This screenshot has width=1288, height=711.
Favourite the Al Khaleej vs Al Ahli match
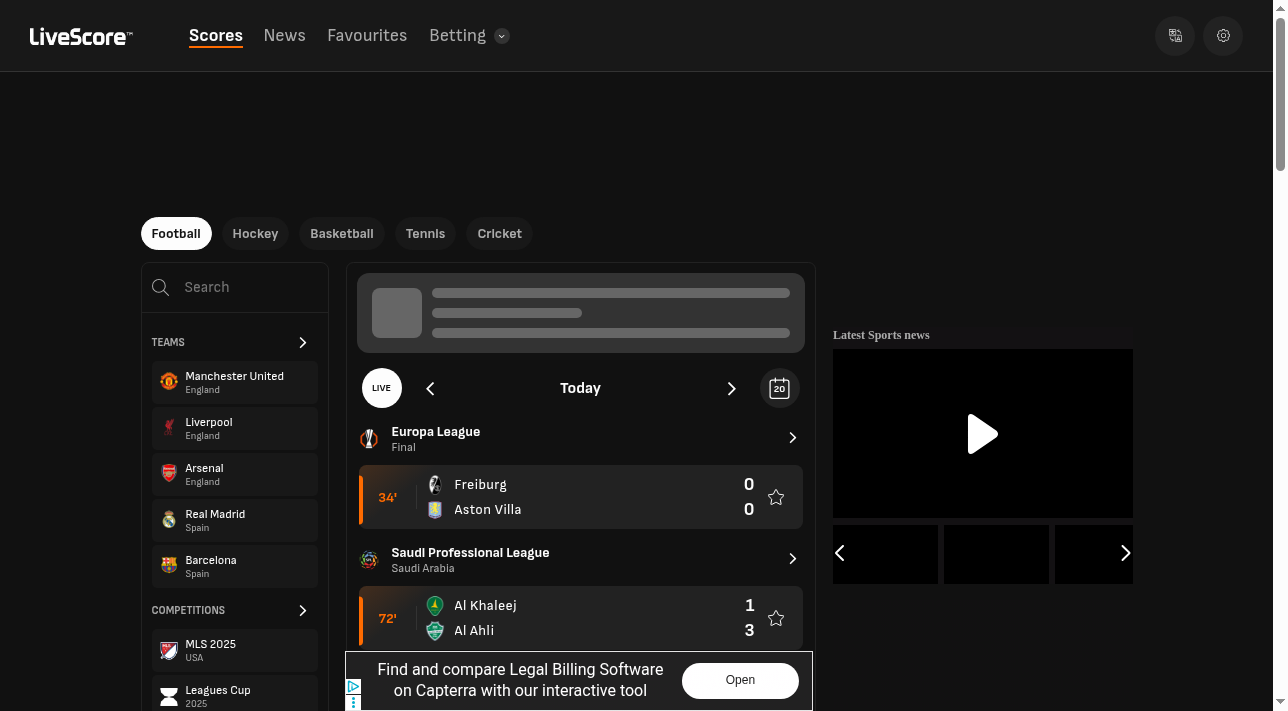click(776, 618)
